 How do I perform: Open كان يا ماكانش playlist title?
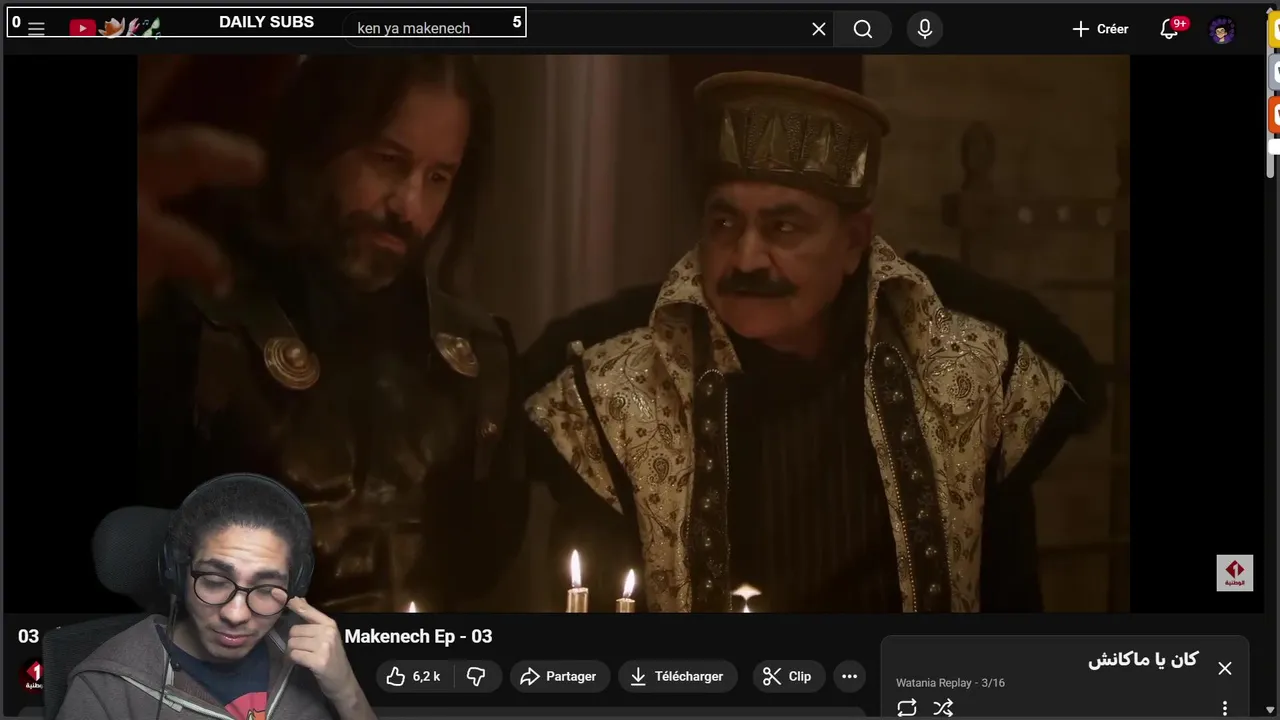pyautogui.click(x=1143, y=660)
